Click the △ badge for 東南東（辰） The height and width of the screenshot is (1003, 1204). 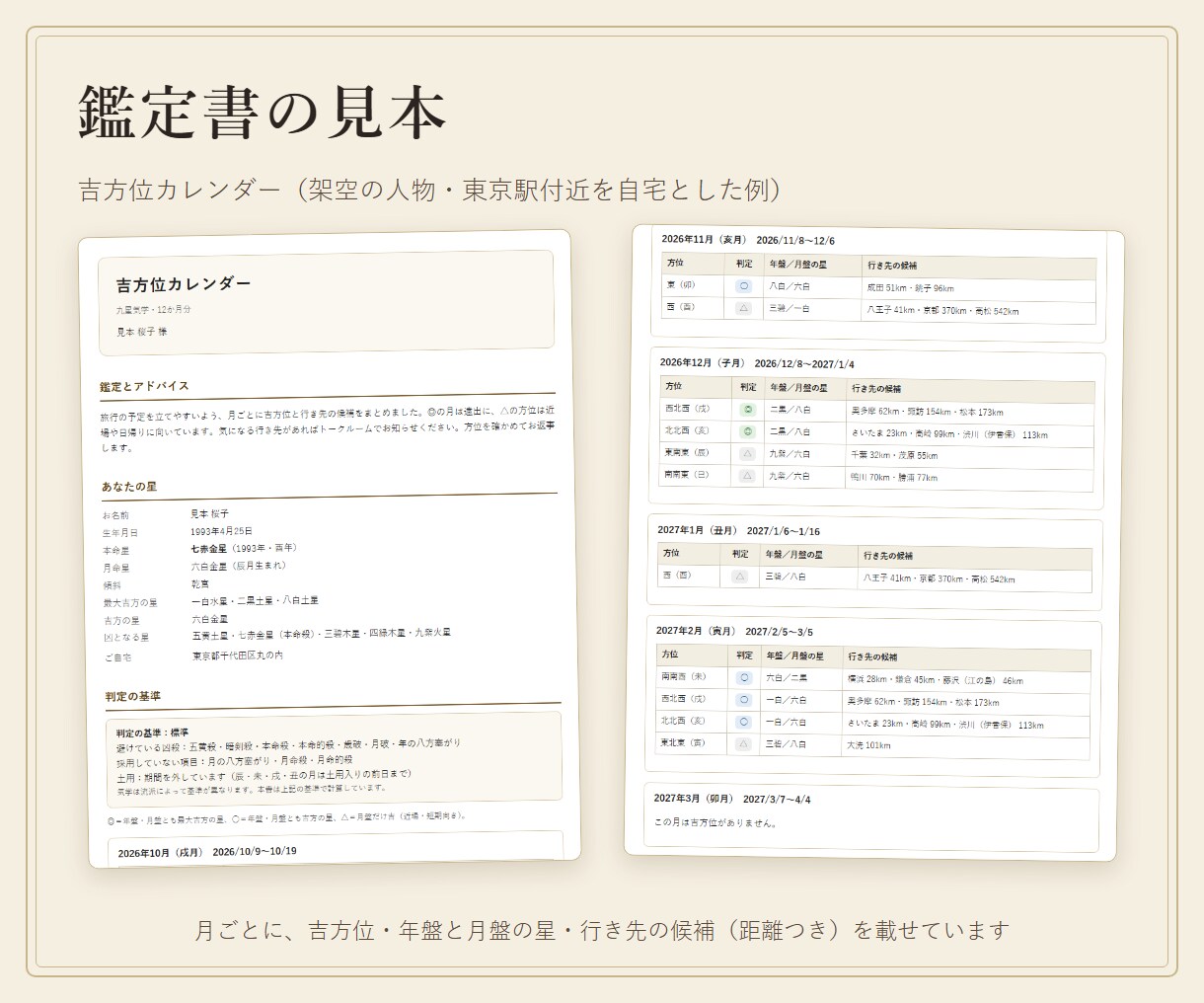pyautogui.click(x=747, y=454)
